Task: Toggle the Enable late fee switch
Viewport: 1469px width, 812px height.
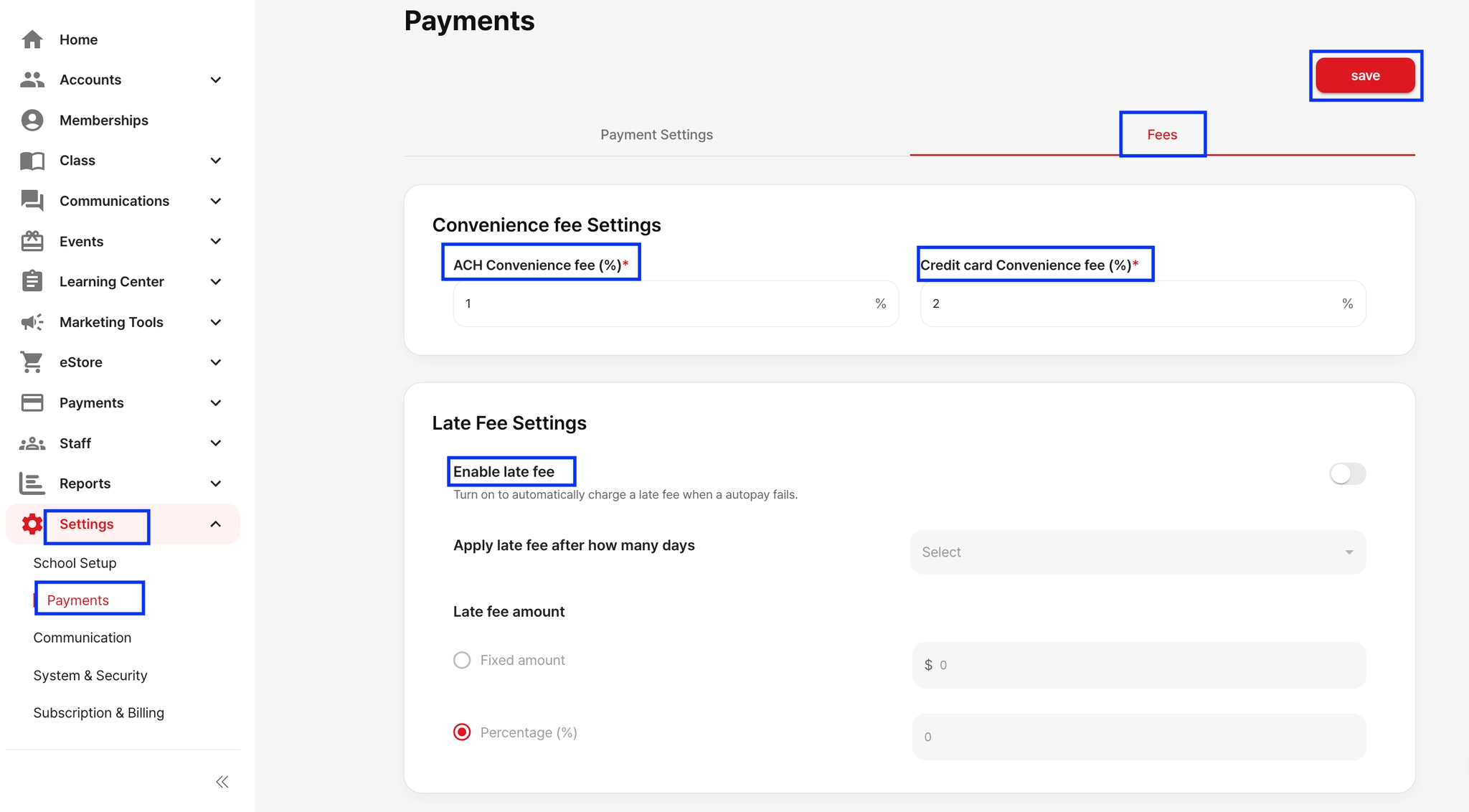Action: click(x=1347, y=474)
